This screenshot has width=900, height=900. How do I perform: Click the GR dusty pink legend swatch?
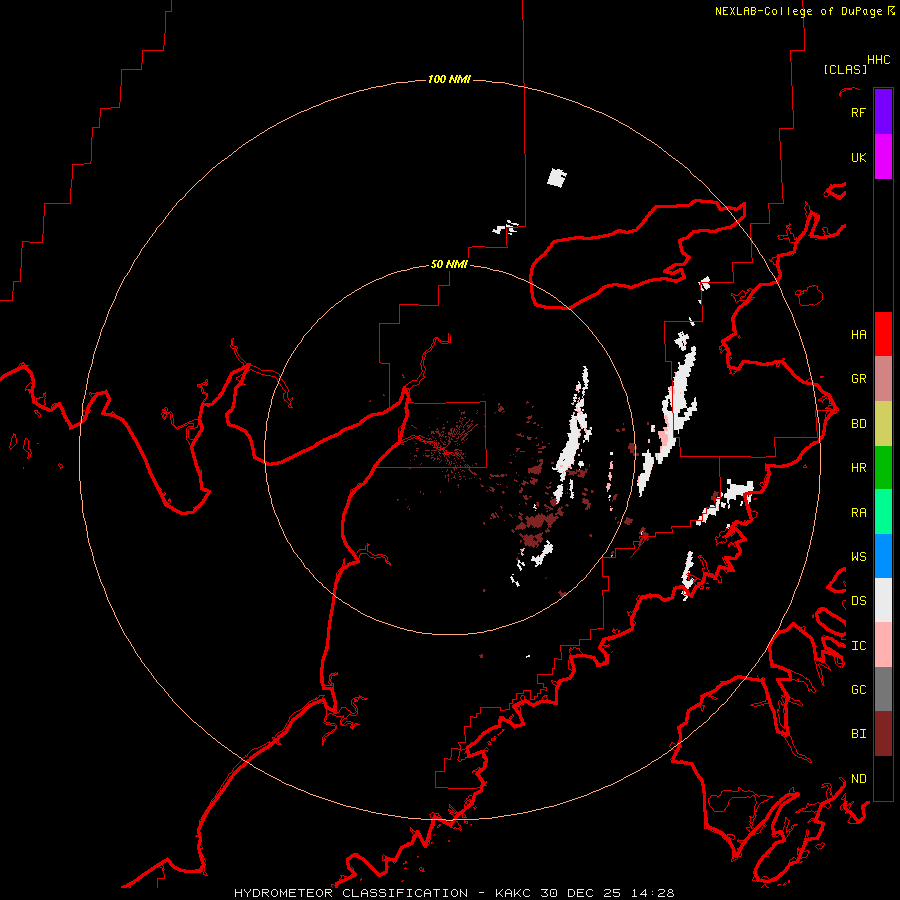point(883,379)
